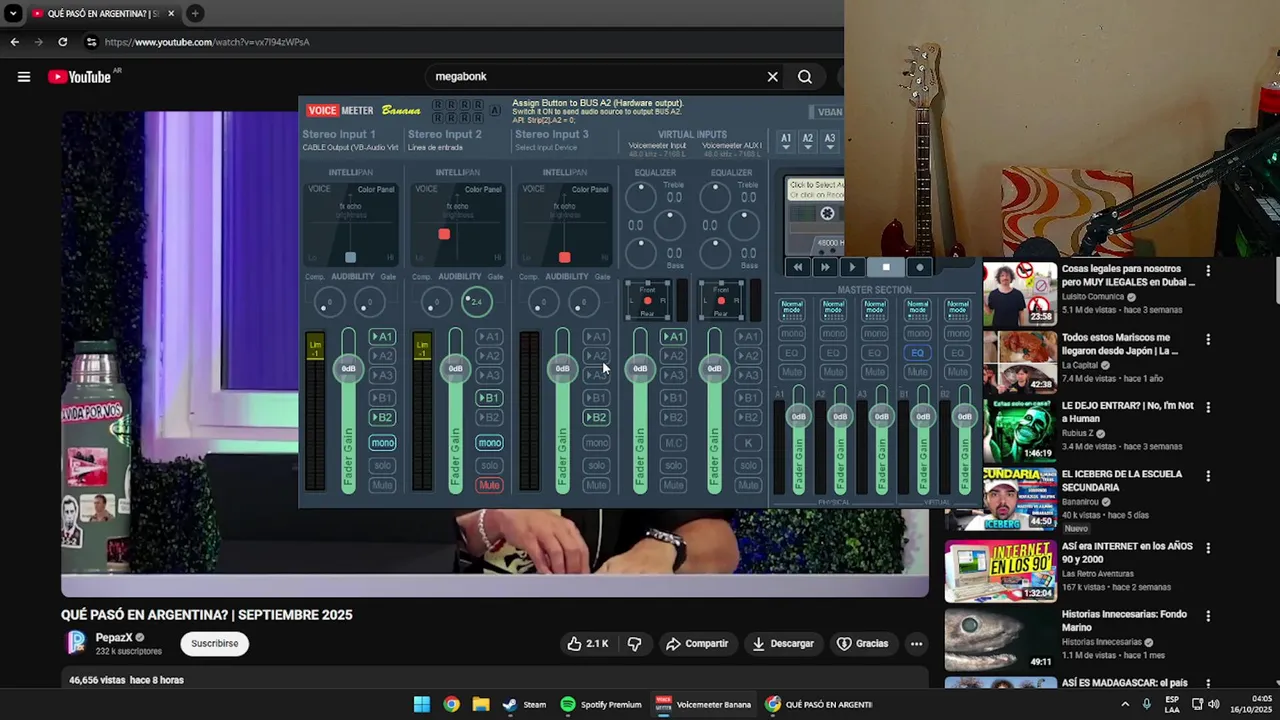
Task: Like the video showing 2.1 K
Action: point(588,644)
